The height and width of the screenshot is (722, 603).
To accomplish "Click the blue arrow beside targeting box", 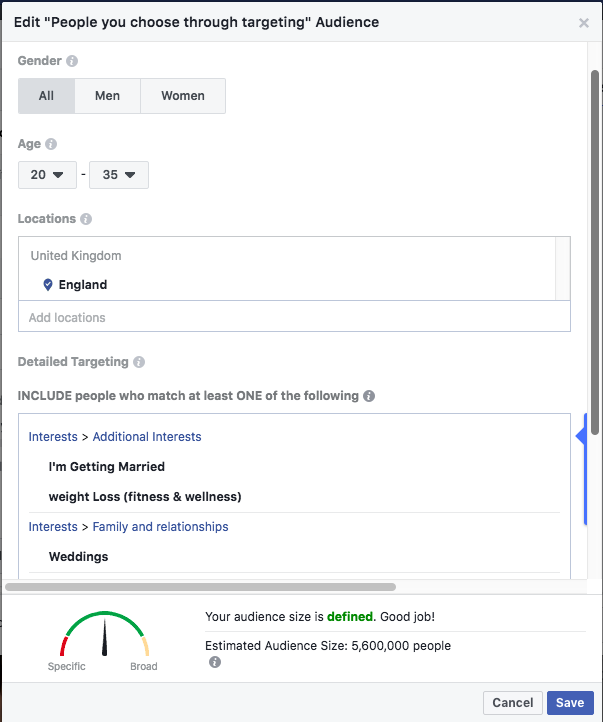I will click(580, 437).
